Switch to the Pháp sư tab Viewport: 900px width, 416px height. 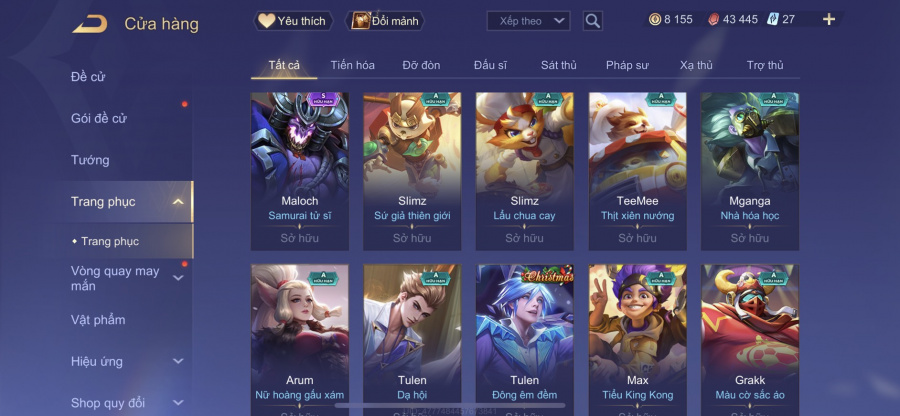coord(627,65)
